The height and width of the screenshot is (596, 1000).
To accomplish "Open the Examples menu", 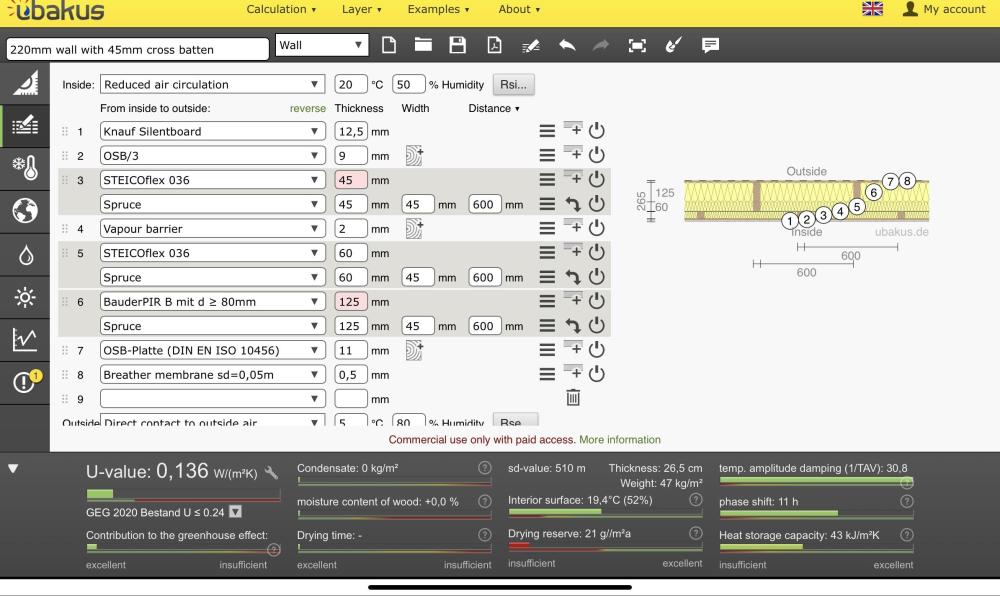I will coord(438,9).
